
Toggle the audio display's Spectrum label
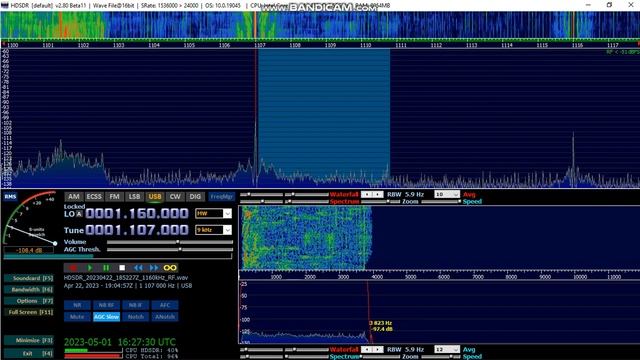tap(344, 356)
